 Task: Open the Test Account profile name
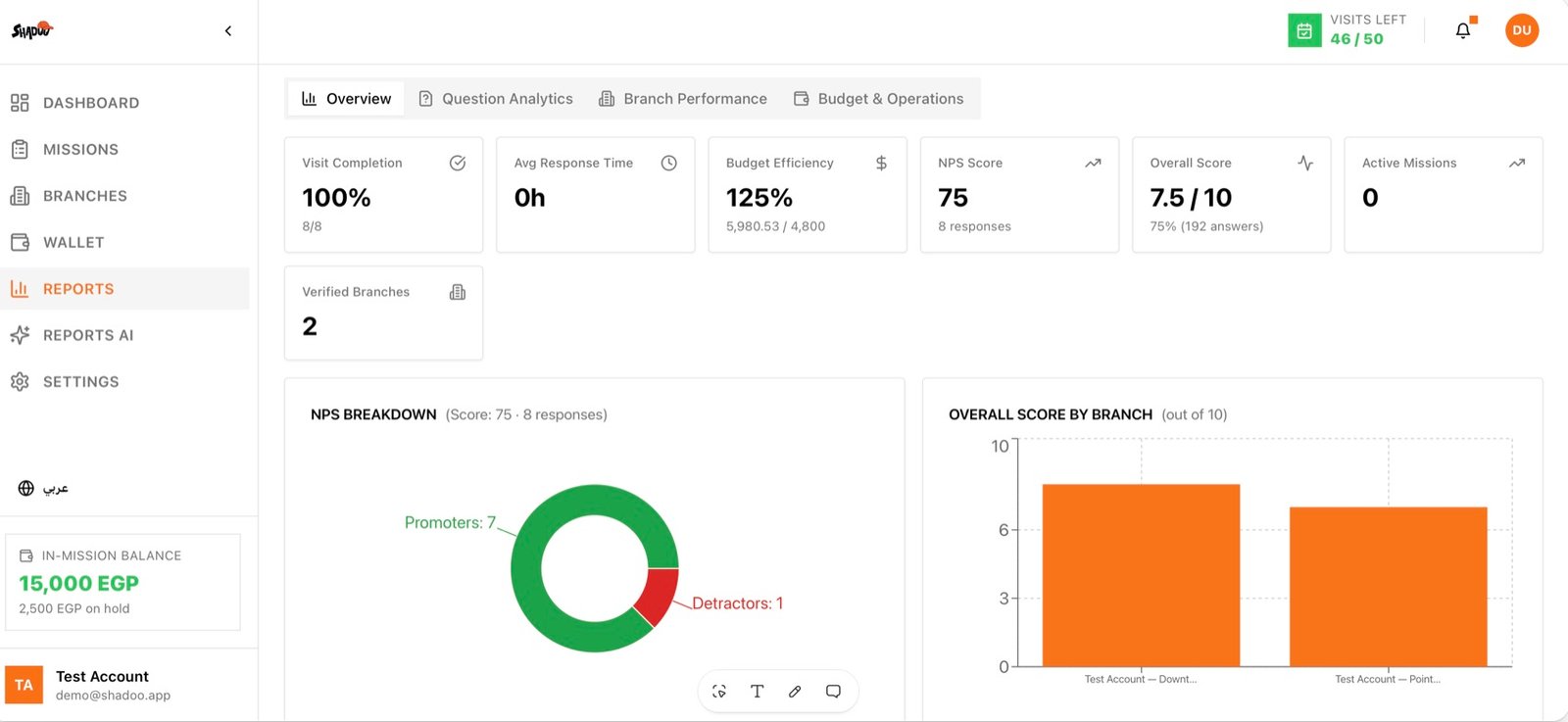[x=102, y=676]
